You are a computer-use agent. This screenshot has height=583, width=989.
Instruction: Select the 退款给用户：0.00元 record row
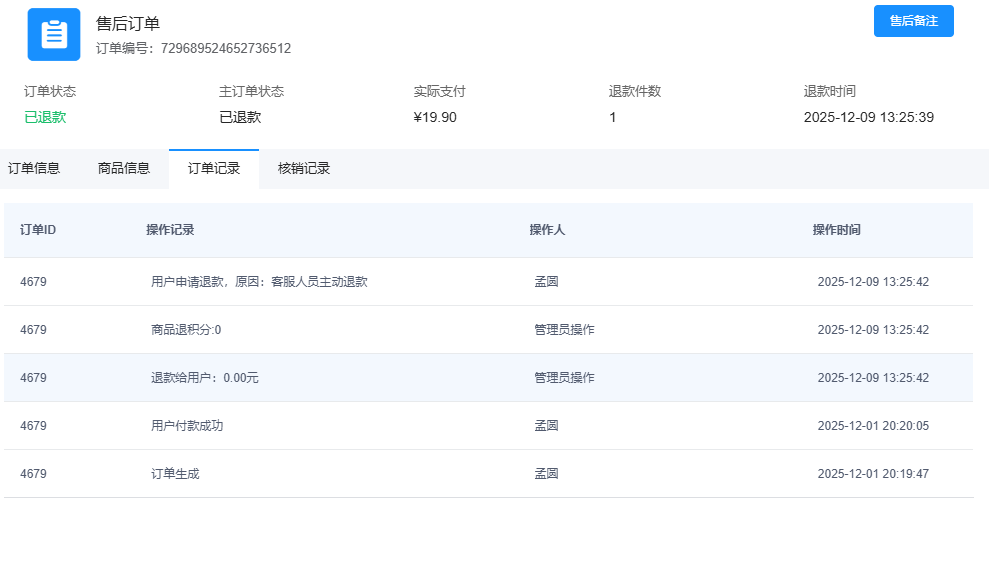[205, 378]
